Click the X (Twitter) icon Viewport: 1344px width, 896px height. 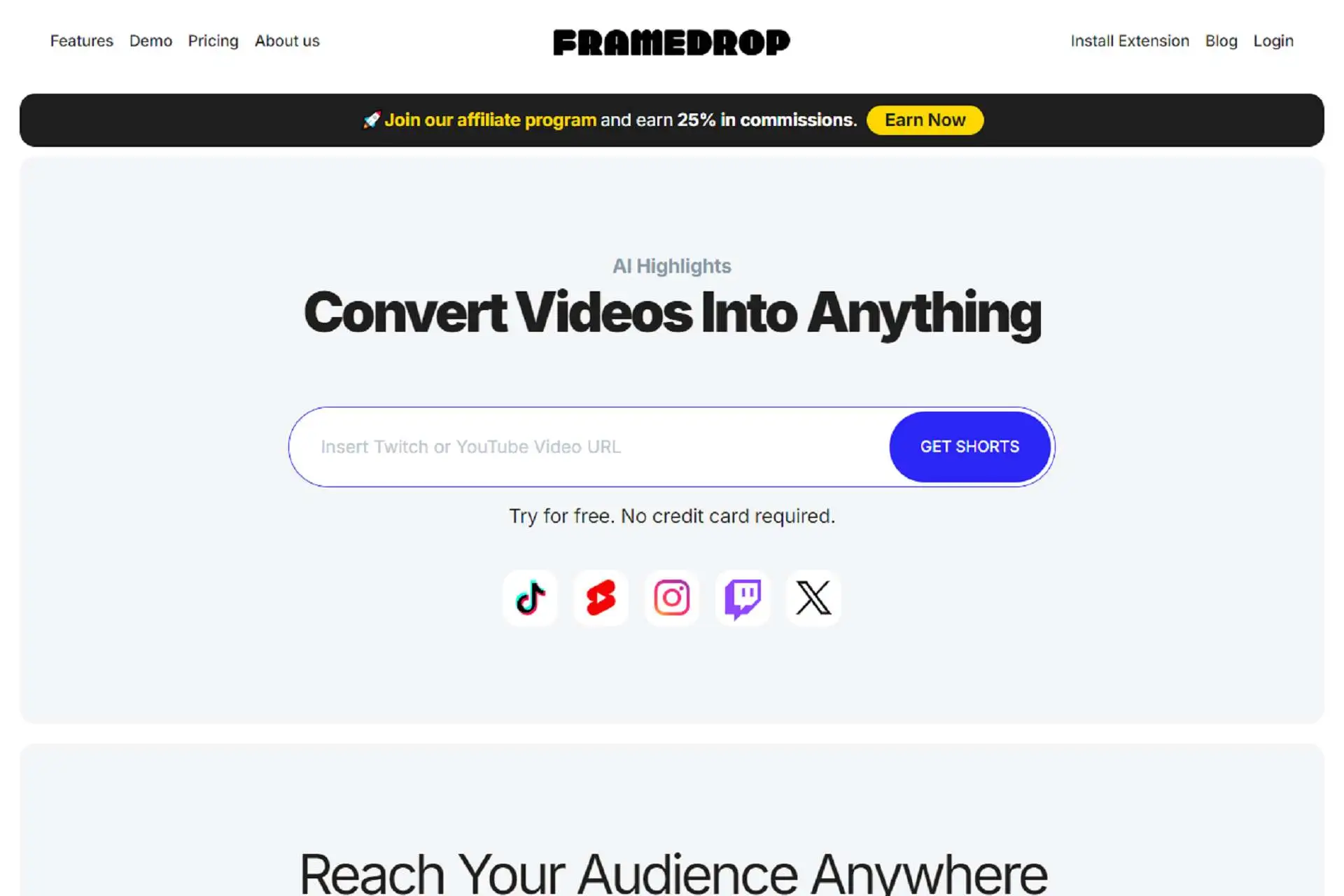(812, 597)
